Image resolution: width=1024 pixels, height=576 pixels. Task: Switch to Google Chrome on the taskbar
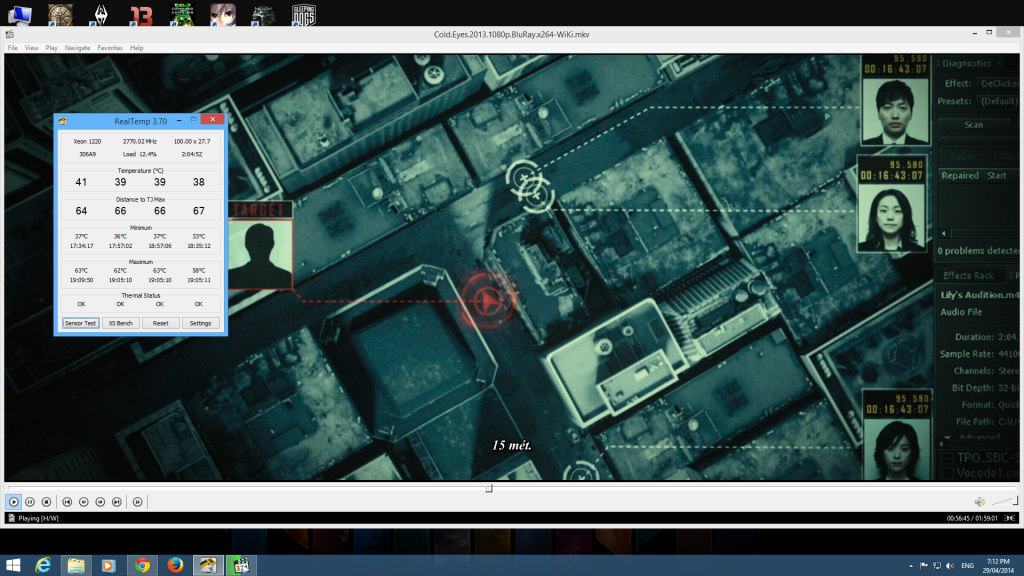pos(142,565)
